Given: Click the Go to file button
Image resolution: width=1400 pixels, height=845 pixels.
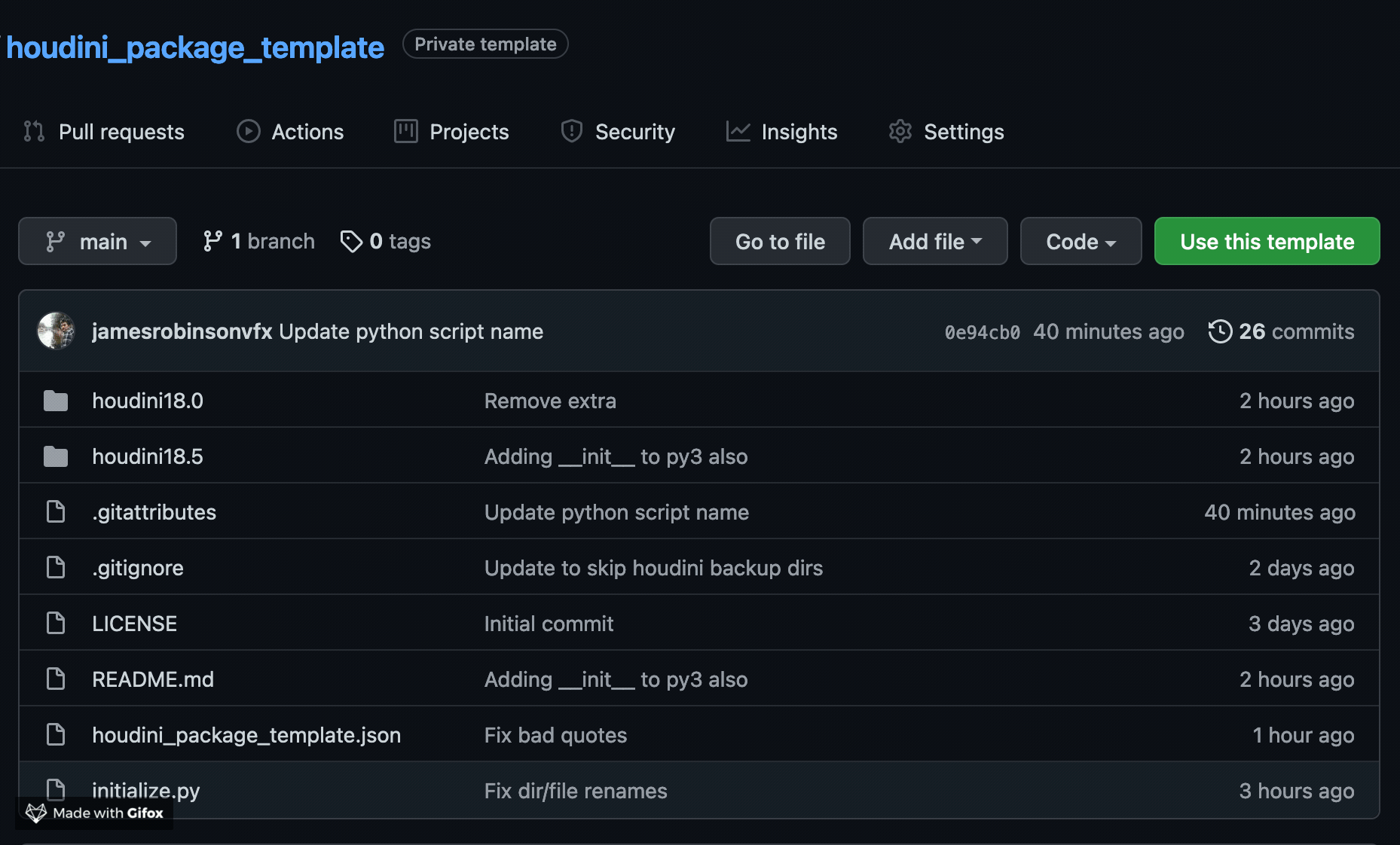Looking at the screenshot, I should coord(780,241).
